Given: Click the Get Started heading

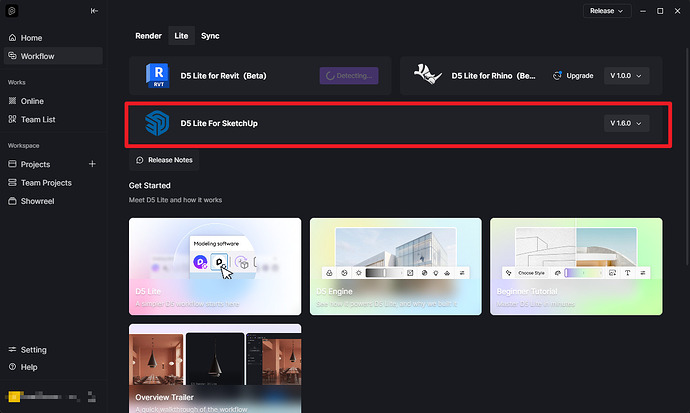Looking at the screenshot, I should pos(150,186).
